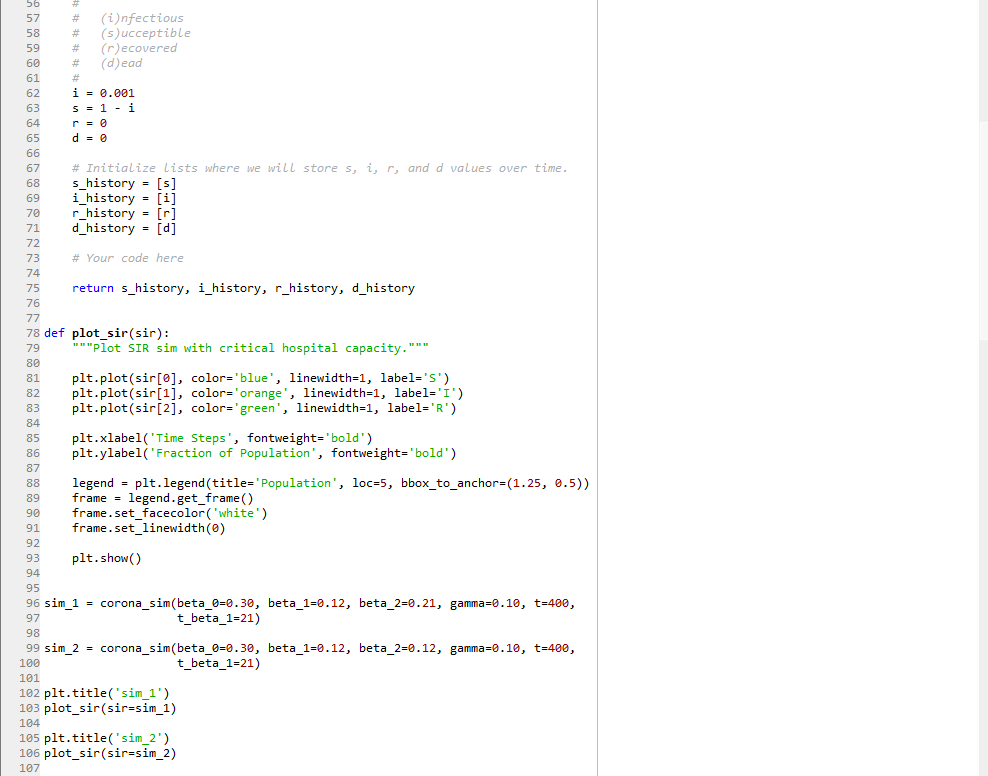The height and width of the screenshot is (776, 988).
Task: Select the plot_sir(sir=sim_2) call
Action: tap(110, 752)
